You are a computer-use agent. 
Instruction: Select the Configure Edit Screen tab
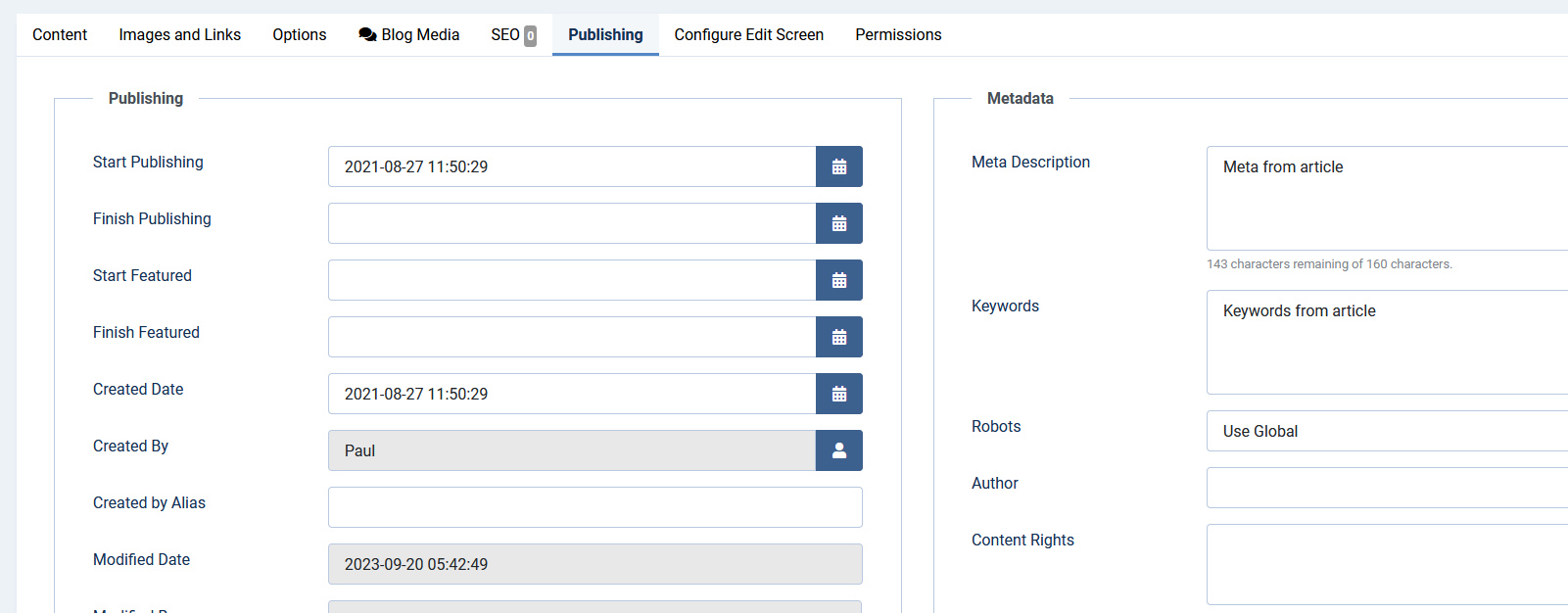748,35
